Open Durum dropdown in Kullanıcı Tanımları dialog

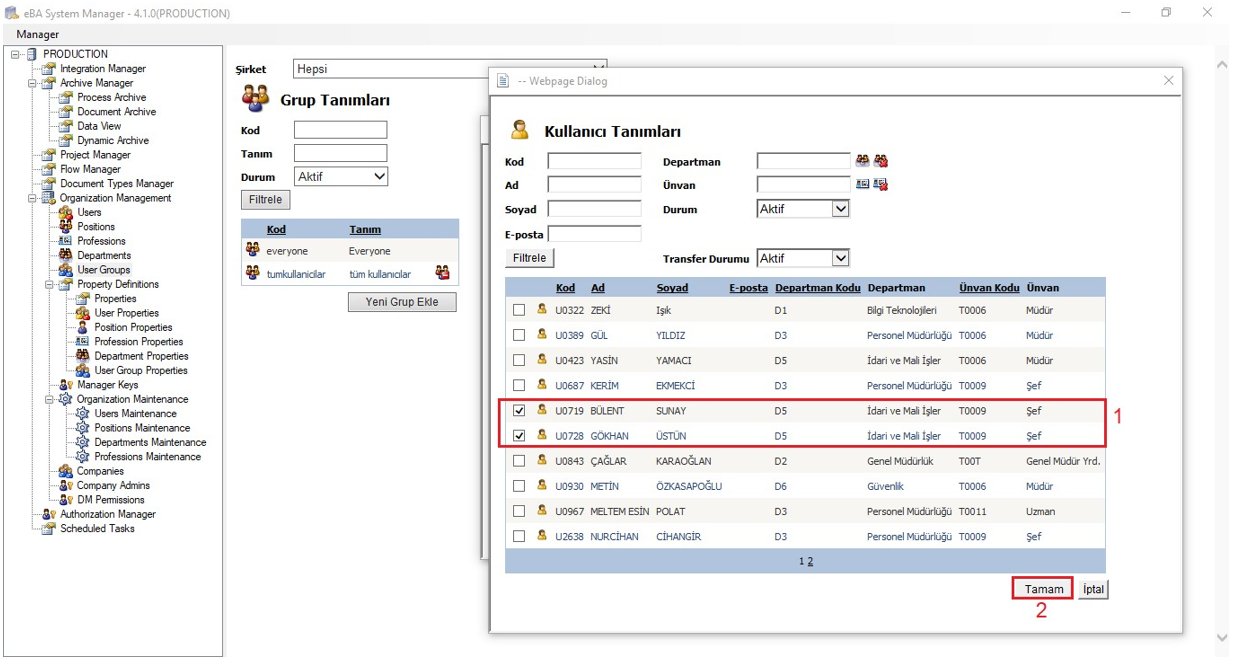coord(803,209)
